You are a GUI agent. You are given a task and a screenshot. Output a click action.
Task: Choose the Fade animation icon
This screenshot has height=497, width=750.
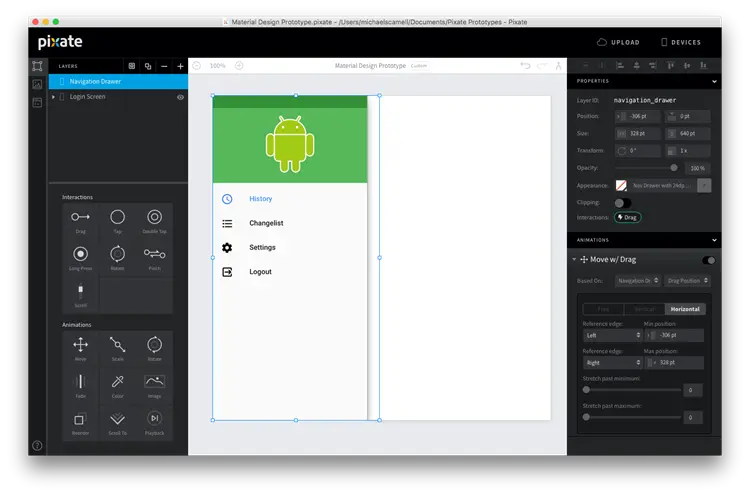click(x=80, y=381)
